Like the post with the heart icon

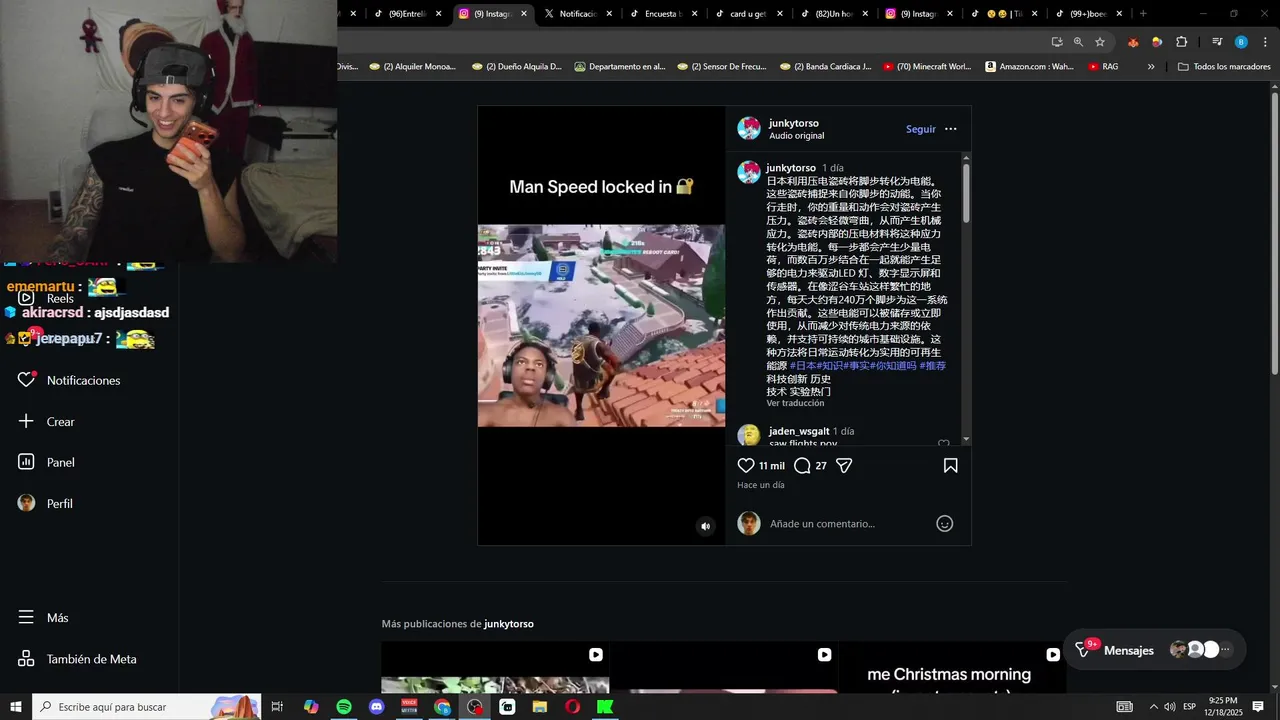pos(746,466)
